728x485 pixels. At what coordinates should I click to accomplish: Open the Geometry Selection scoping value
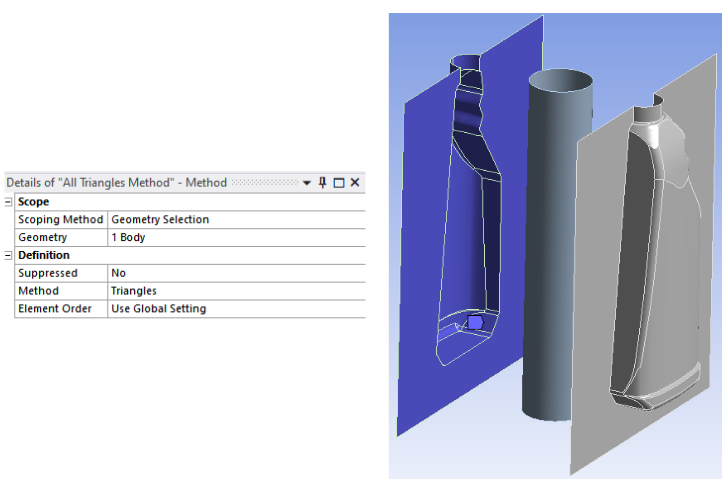pos(237,220)
